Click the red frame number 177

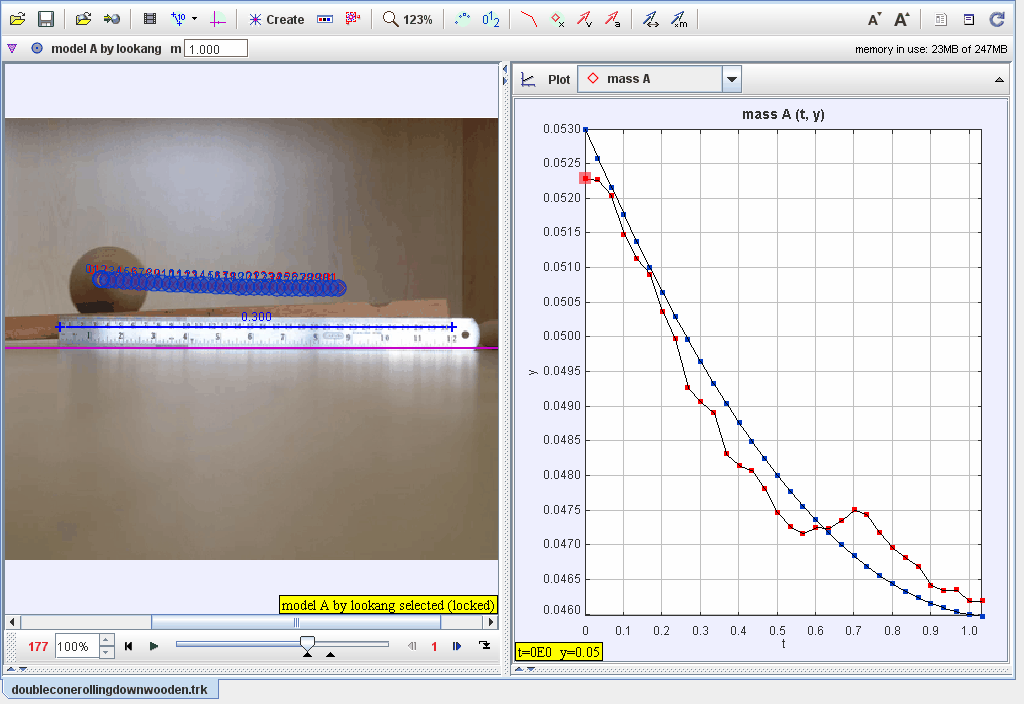(38, 647)
